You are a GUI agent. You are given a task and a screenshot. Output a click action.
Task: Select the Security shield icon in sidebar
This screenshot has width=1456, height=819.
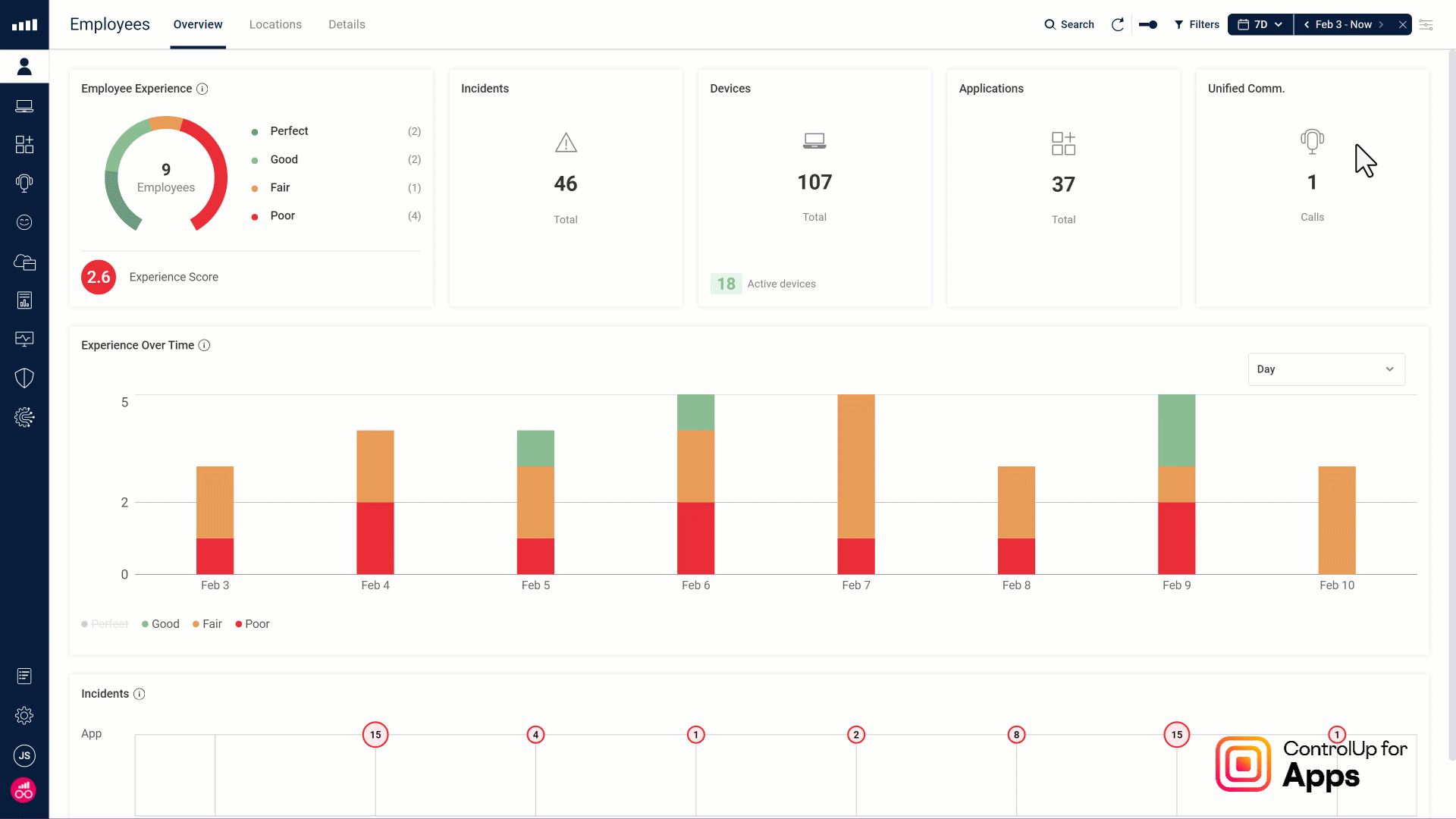pyautogui.click(x=24, y=378)
